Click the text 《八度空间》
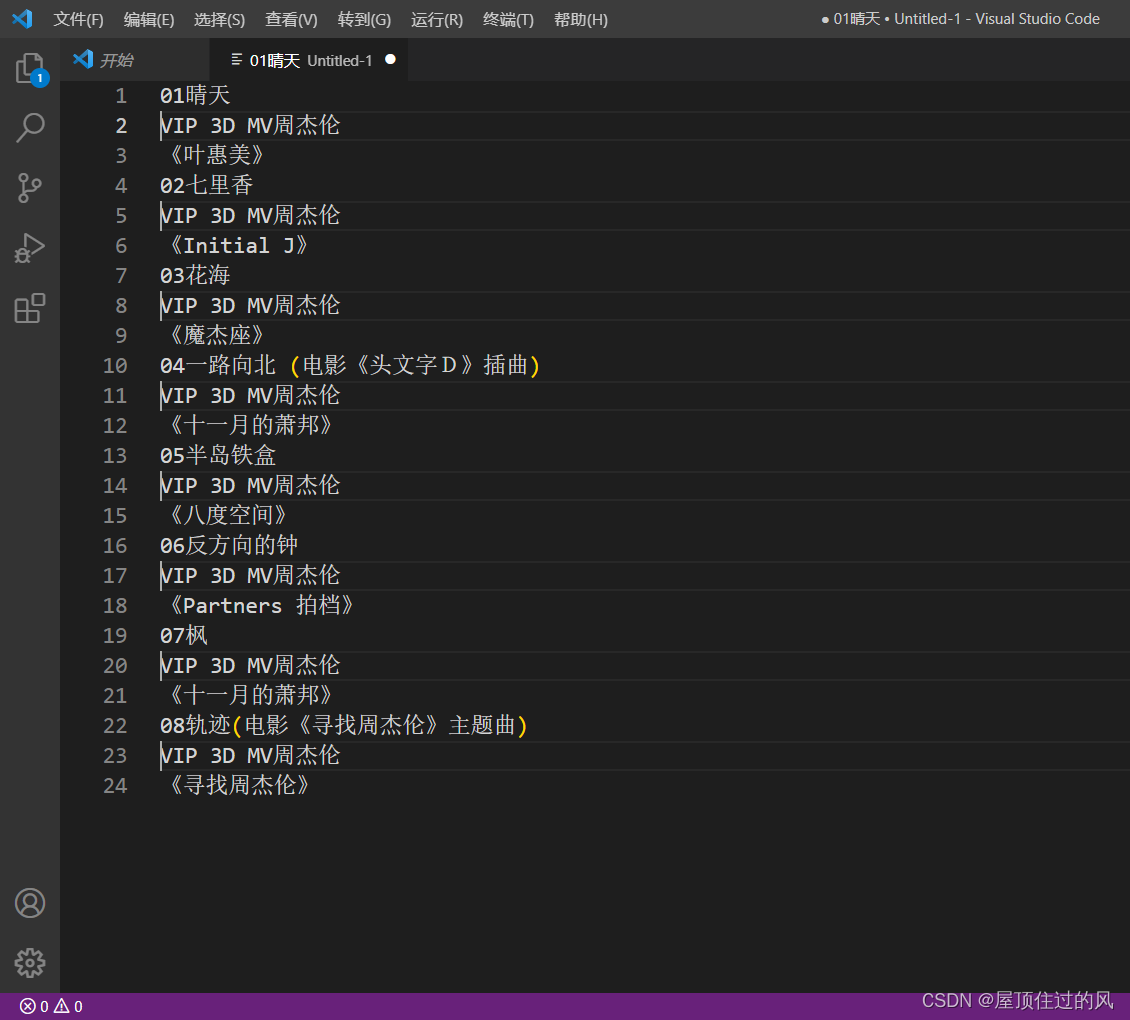Image resolution: width=1130 pixels, height=1020 pixels. pos(228,515)
